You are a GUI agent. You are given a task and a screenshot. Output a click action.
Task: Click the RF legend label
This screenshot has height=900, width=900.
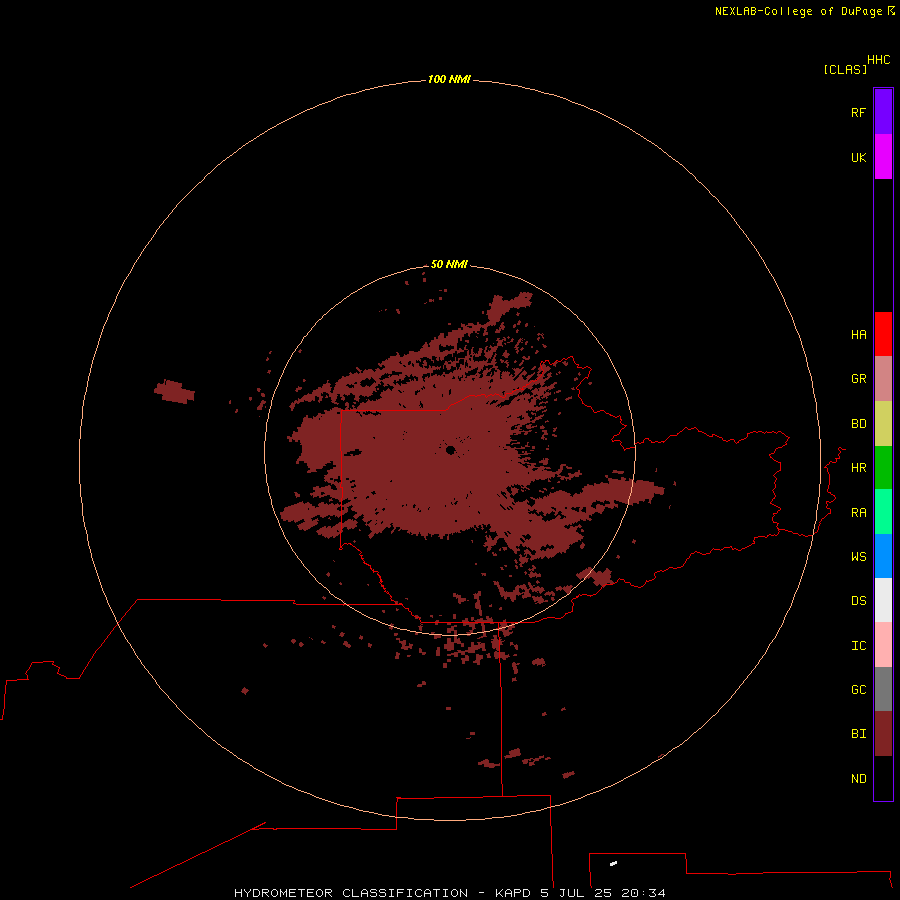point(858,112)
